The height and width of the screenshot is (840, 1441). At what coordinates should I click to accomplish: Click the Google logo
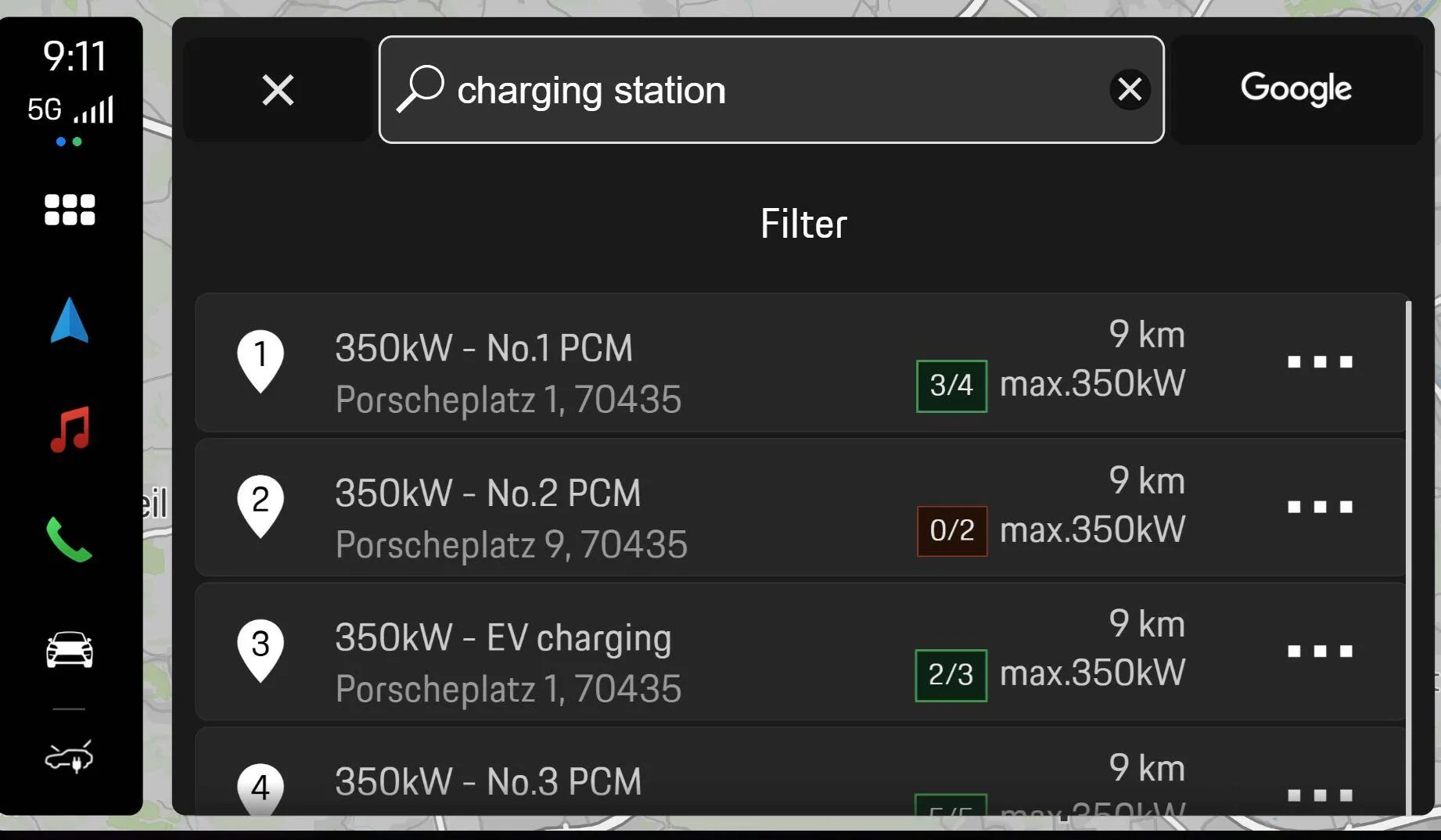[1295, 89]
